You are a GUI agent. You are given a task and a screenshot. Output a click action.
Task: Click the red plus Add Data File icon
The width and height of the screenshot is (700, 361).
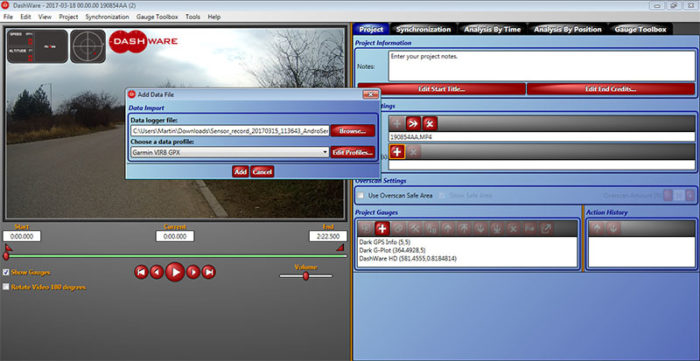click(397, 152)
